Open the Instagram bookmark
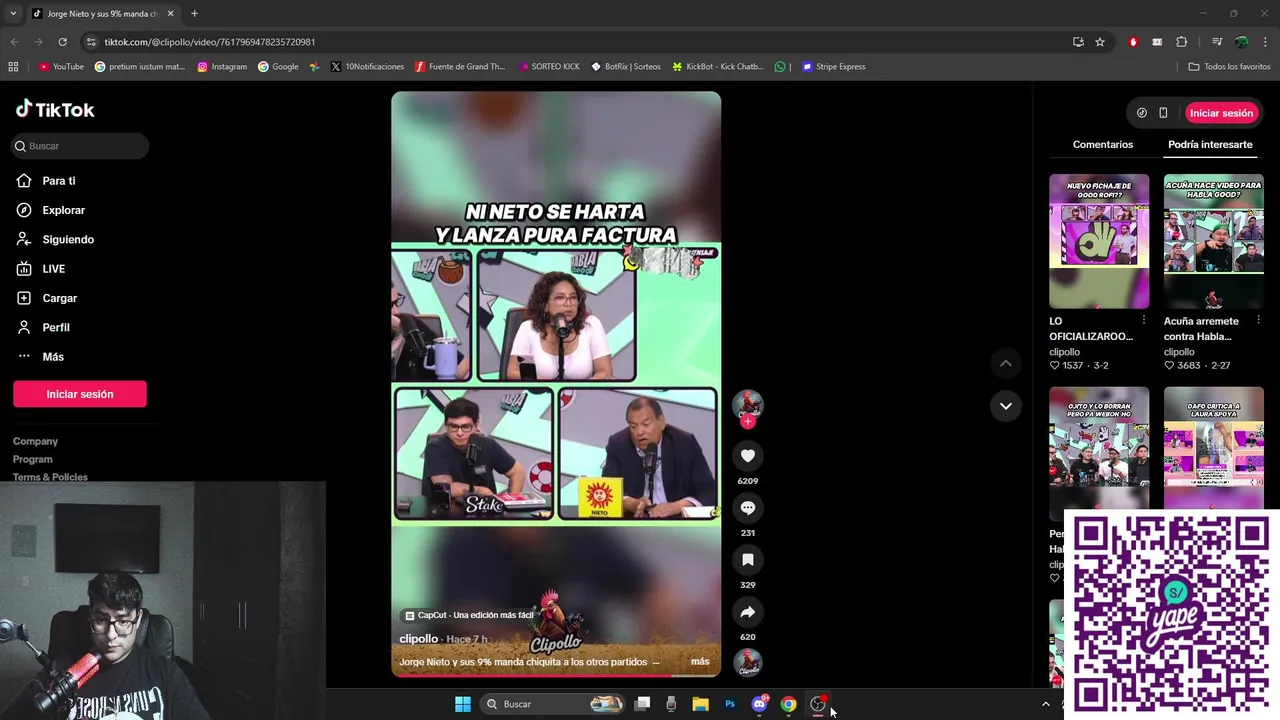The width and height of the screenshot is (1280, 720). click(222, 67)
